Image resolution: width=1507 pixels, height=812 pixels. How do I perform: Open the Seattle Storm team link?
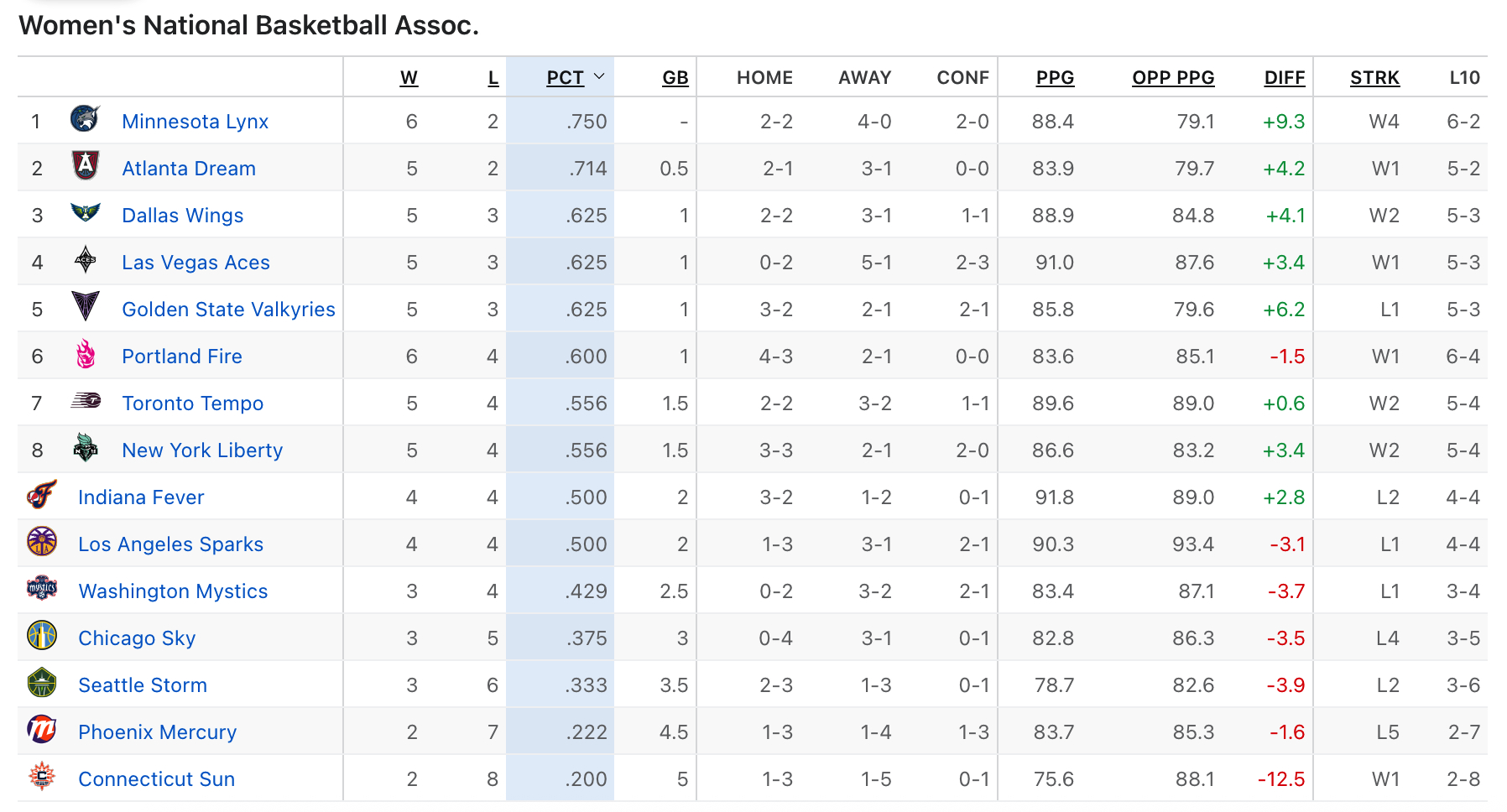[x=143, y=685]
